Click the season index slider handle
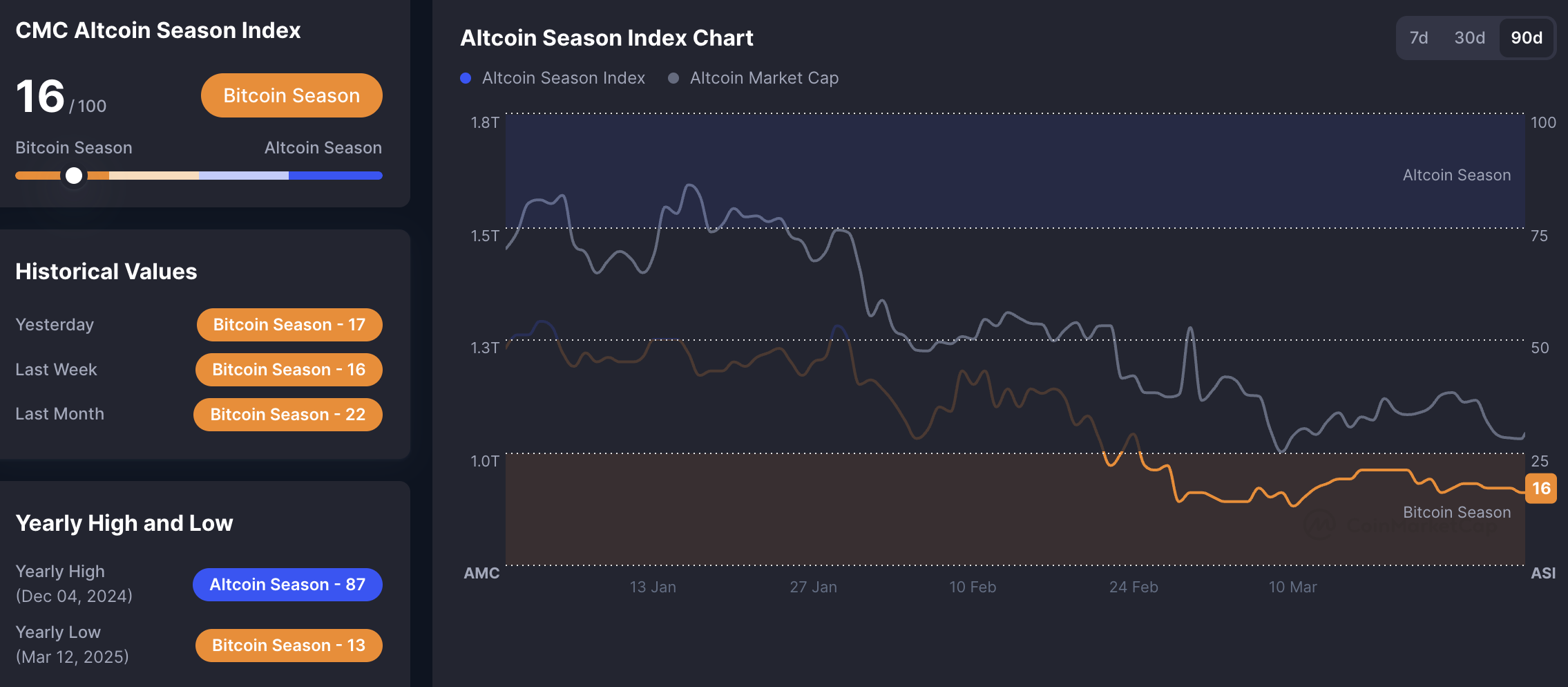 (74, 176)
